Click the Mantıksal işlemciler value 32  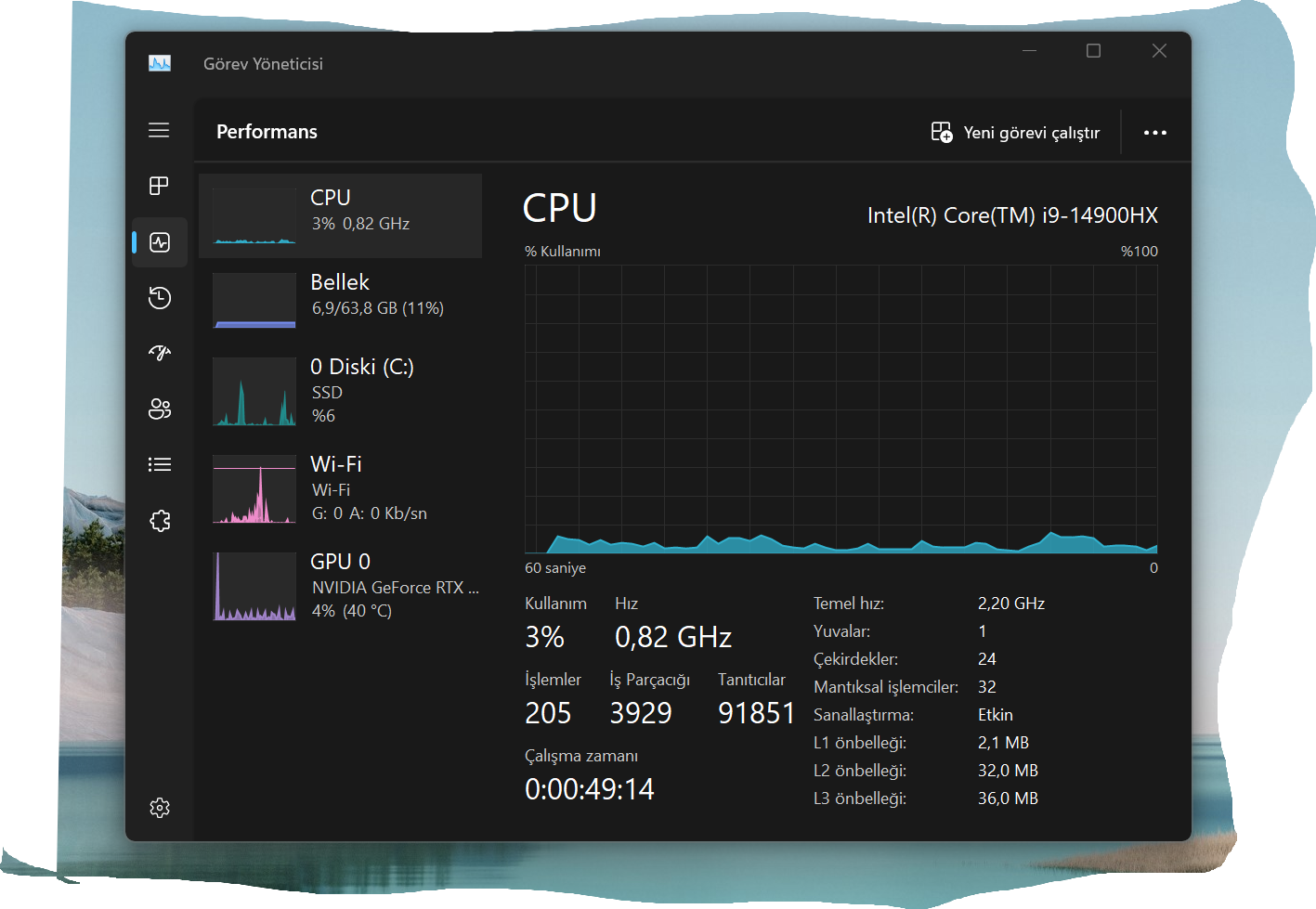(986, 687)
